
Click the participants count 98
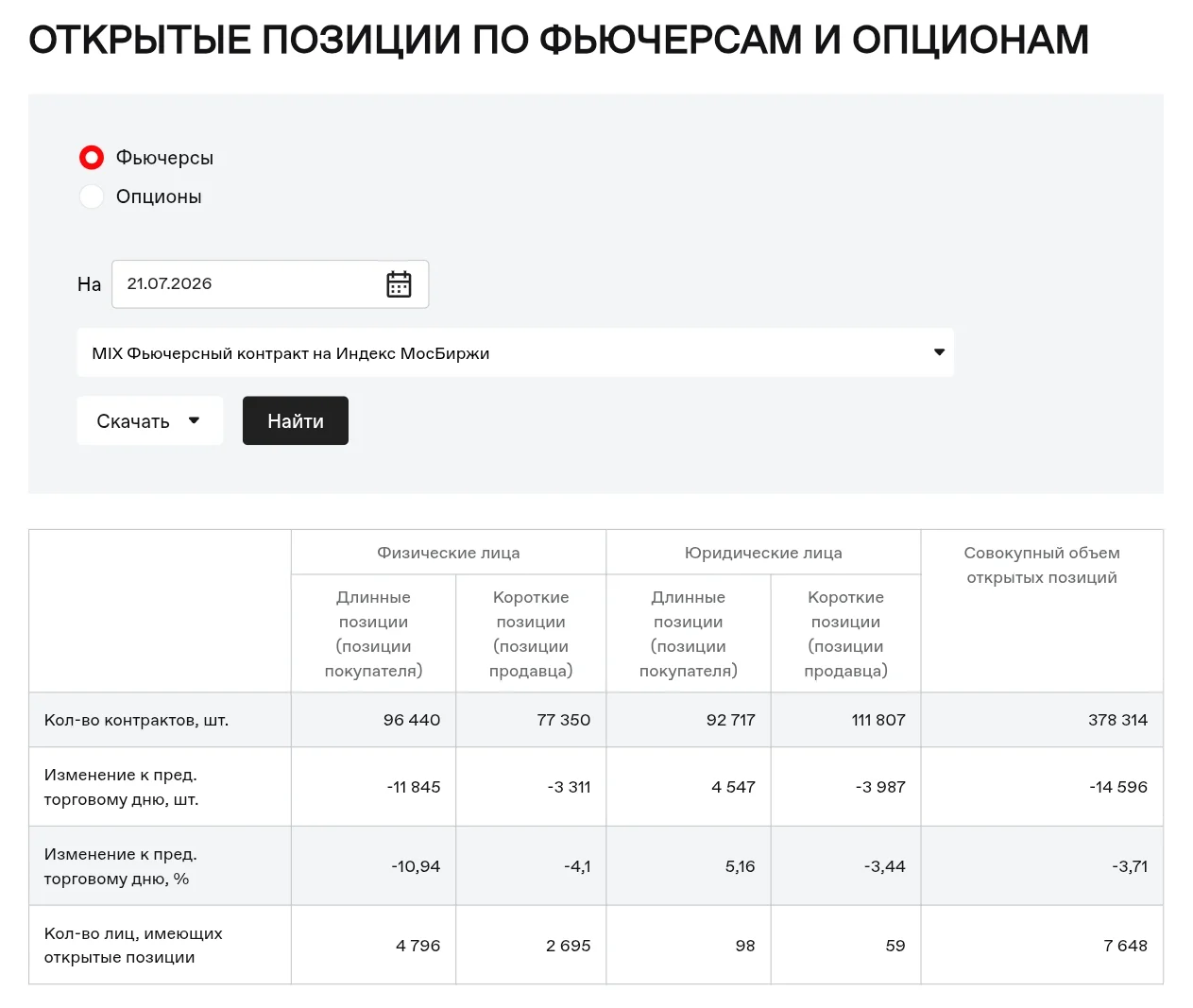(745, 946)
